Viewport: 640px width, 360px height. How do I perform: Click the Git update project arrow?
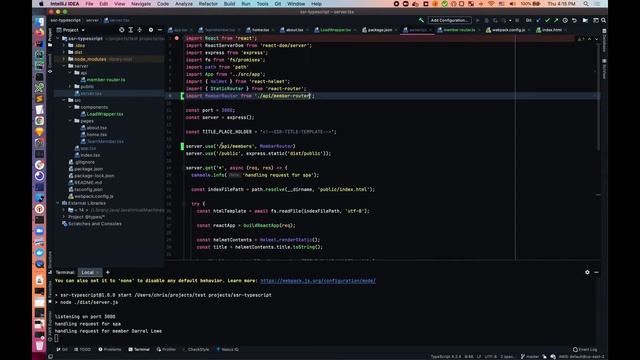(x=538, y=20)
